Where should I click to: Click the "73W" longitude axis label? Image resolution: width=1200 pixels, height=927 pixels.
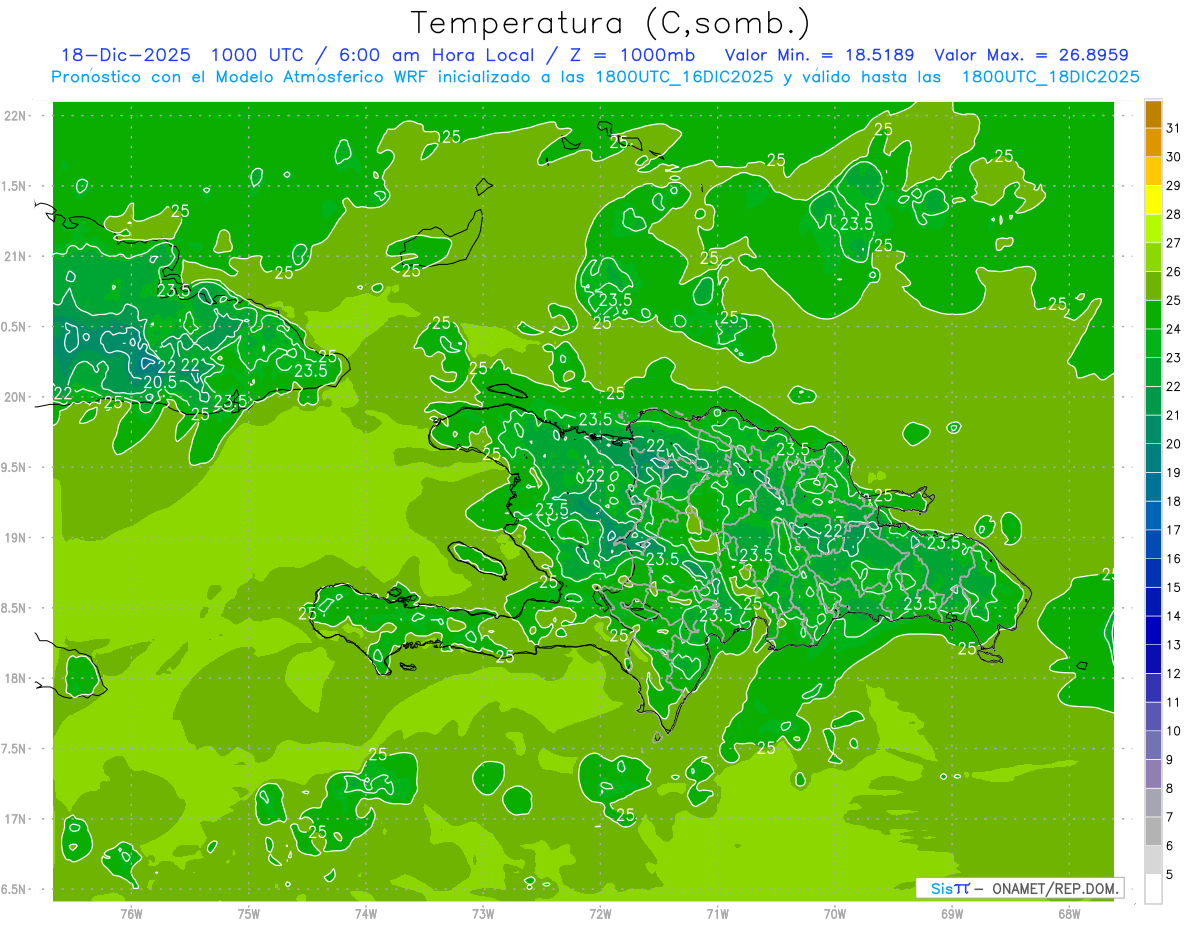click(483, 913)
